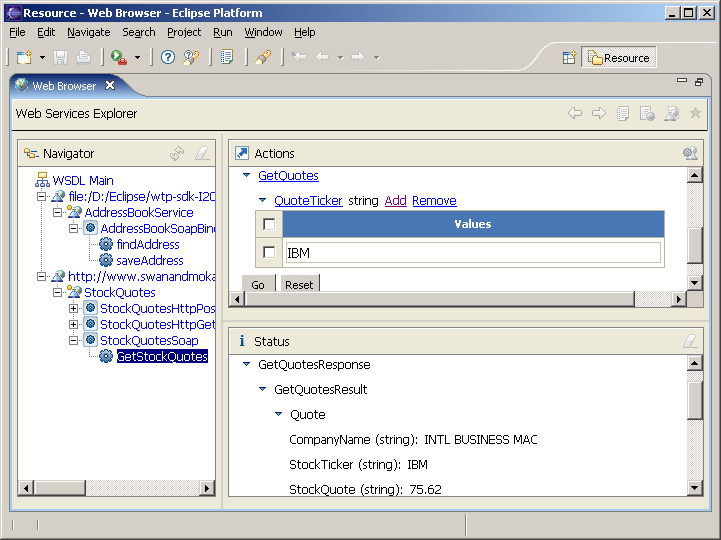The width and height of the screenshot is (721, 540).
Task: Collapse the GetQuotesResult triangle
Action: (263, 389)
